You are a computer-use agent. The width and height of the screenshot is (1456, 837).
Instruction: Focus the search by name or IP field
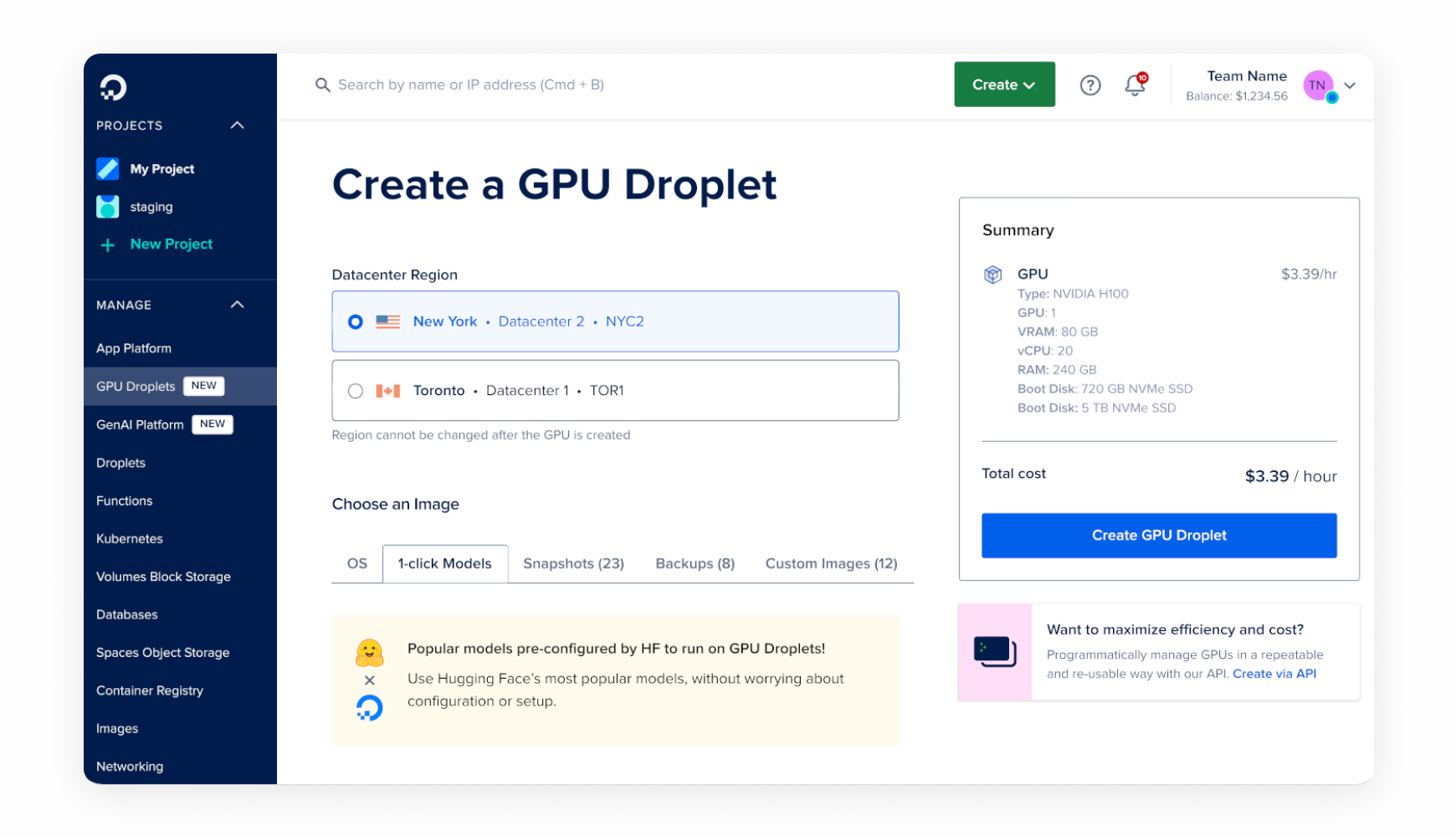click(471, 85)
